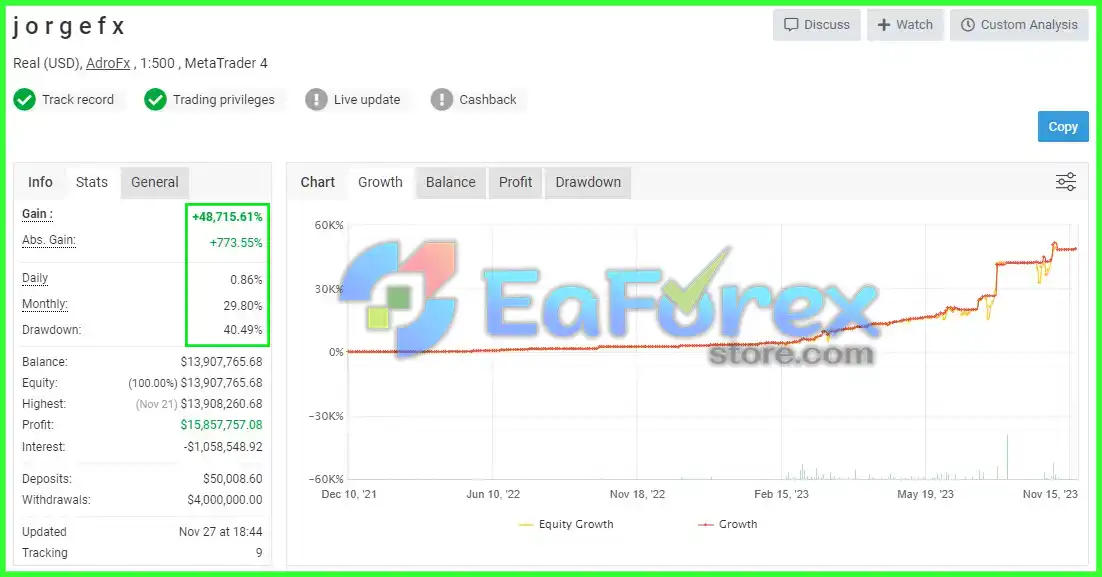
Task: Click the Cashback warning icon
Action: pos(441,100)
